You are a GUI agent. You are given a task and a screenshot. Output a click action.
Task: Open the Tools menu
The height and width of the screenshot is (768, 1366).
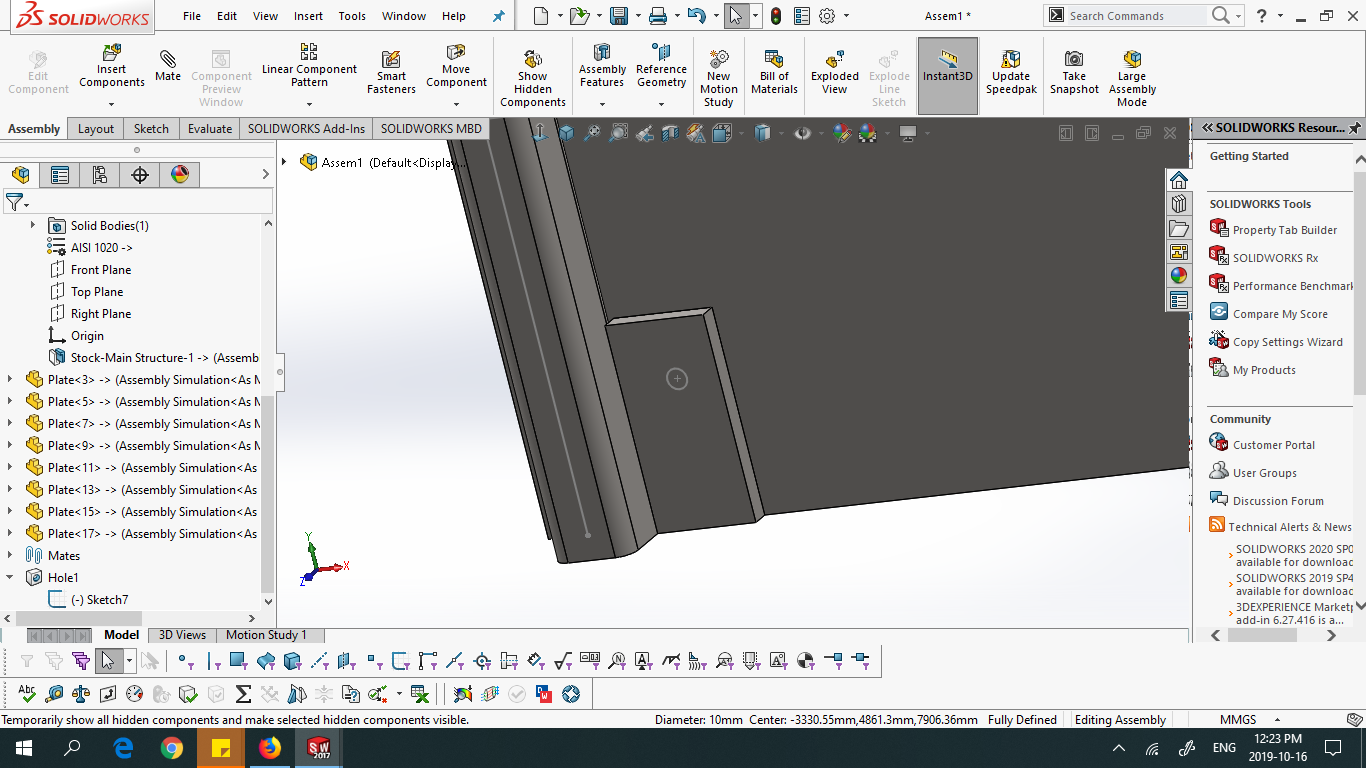[x=352, y=16]
